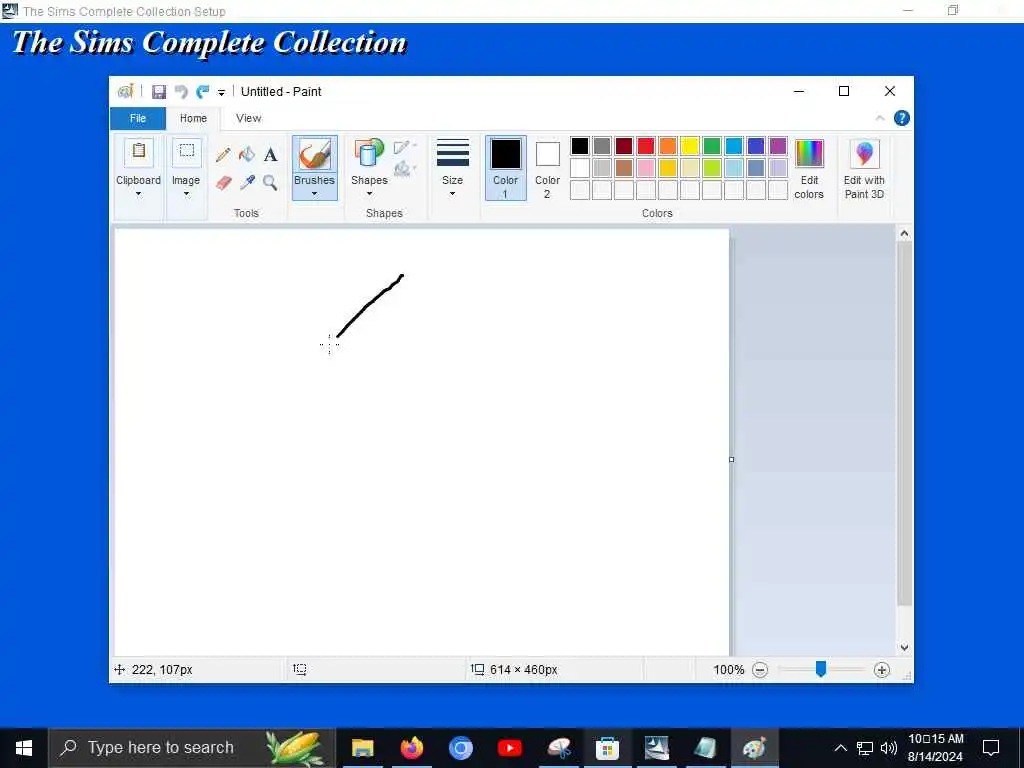Open the Shapes gallery icon

click(369, 154)
